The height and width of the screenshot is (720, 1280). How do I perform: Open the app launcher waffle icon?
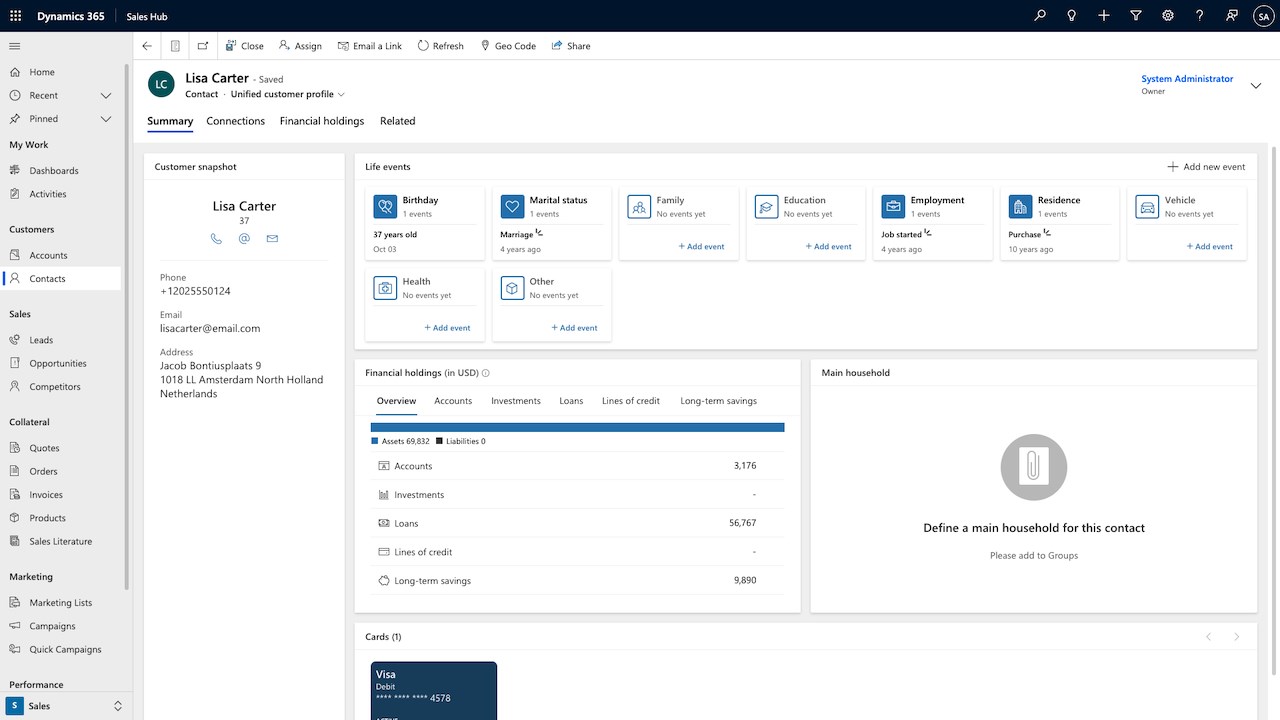15,16
